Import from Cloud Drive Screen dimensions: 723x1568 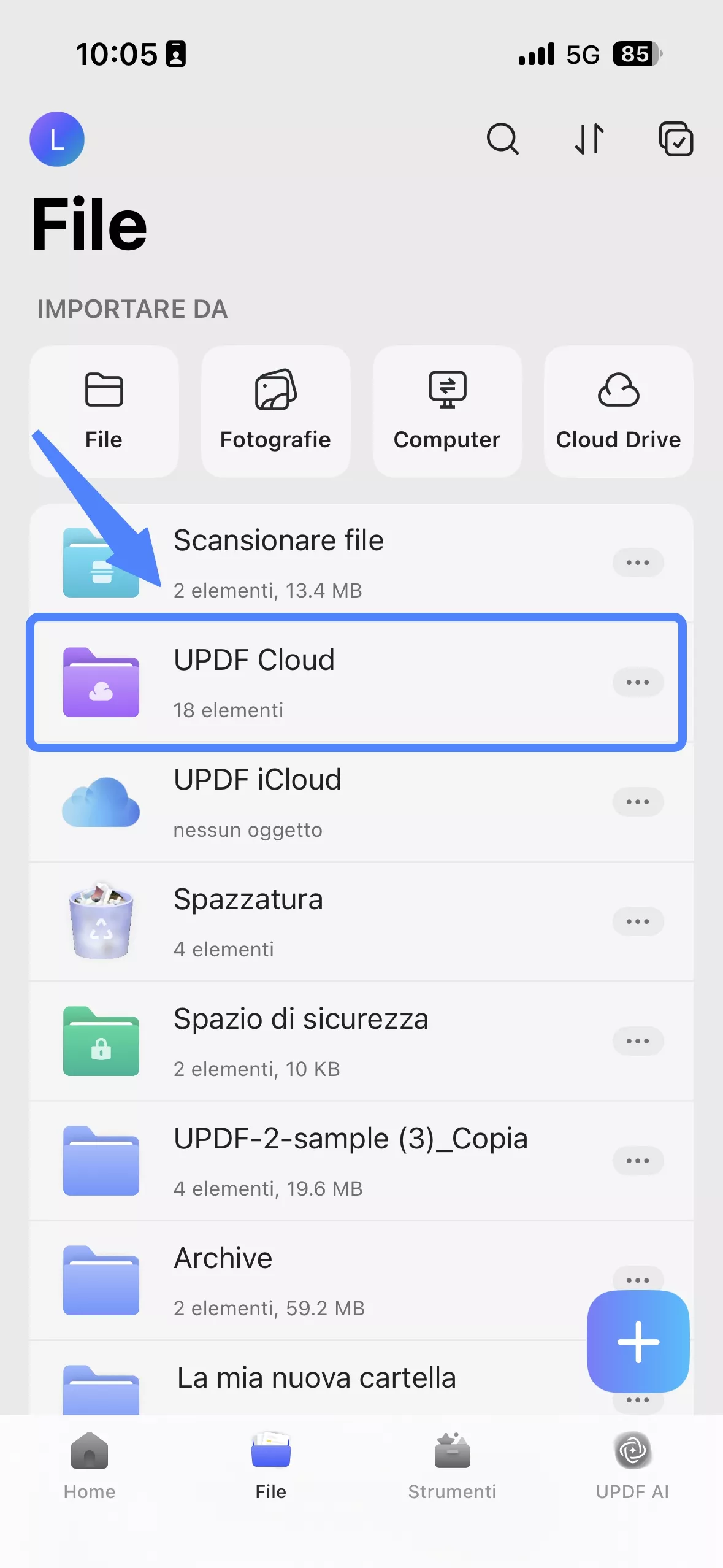618,410
